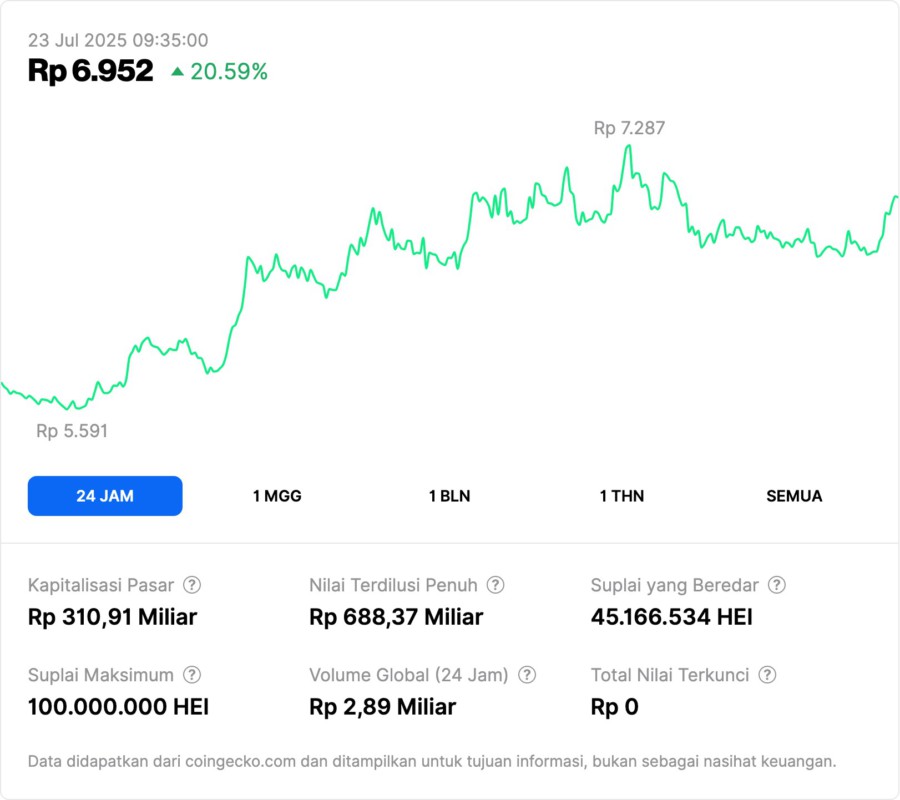Click the Rp 310,91 Miliar market cap value
900x800 pixels.
coord(112,617)
